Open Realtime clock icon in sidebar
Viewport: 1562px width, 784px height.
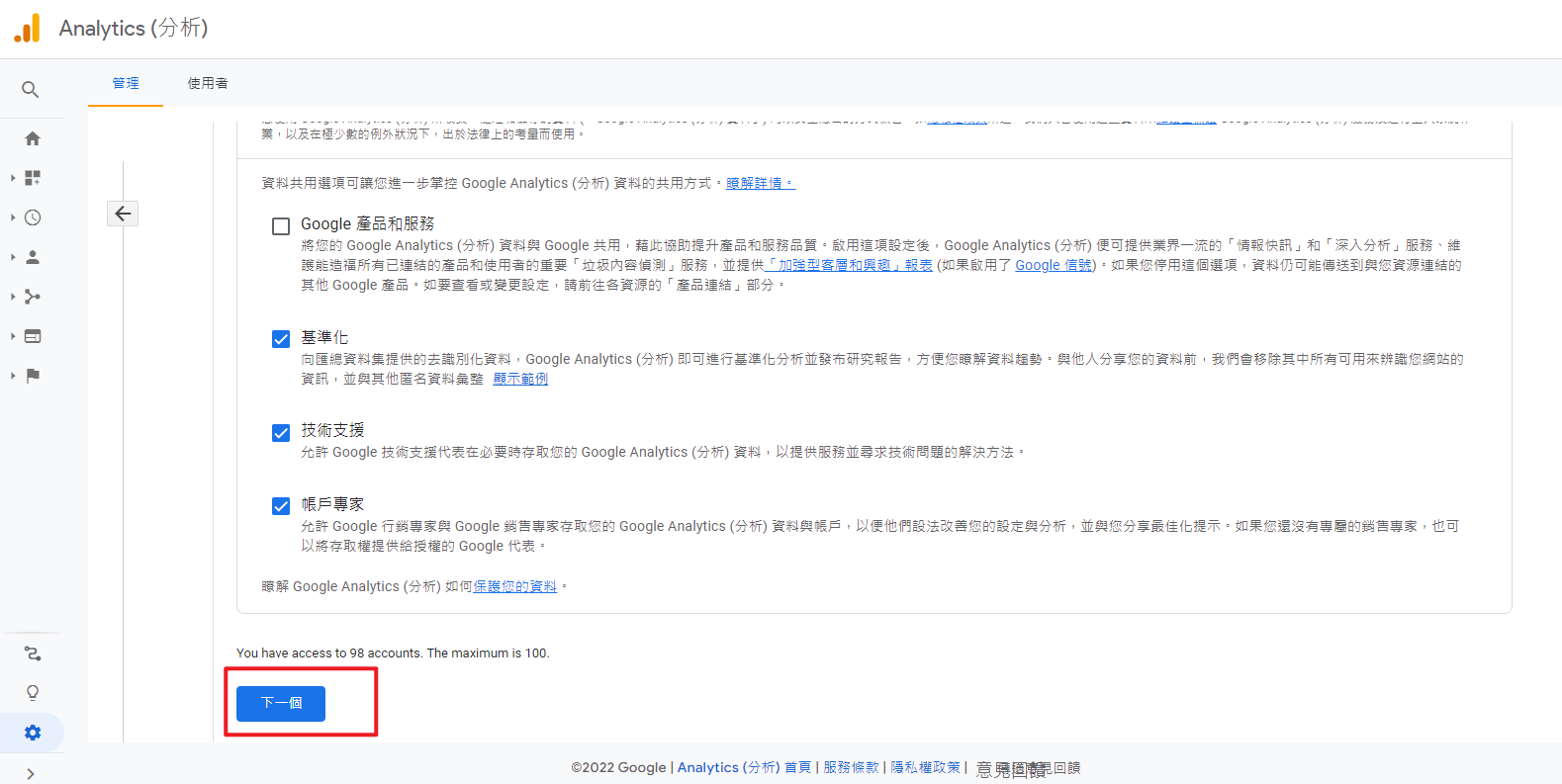tap(33, 218)
